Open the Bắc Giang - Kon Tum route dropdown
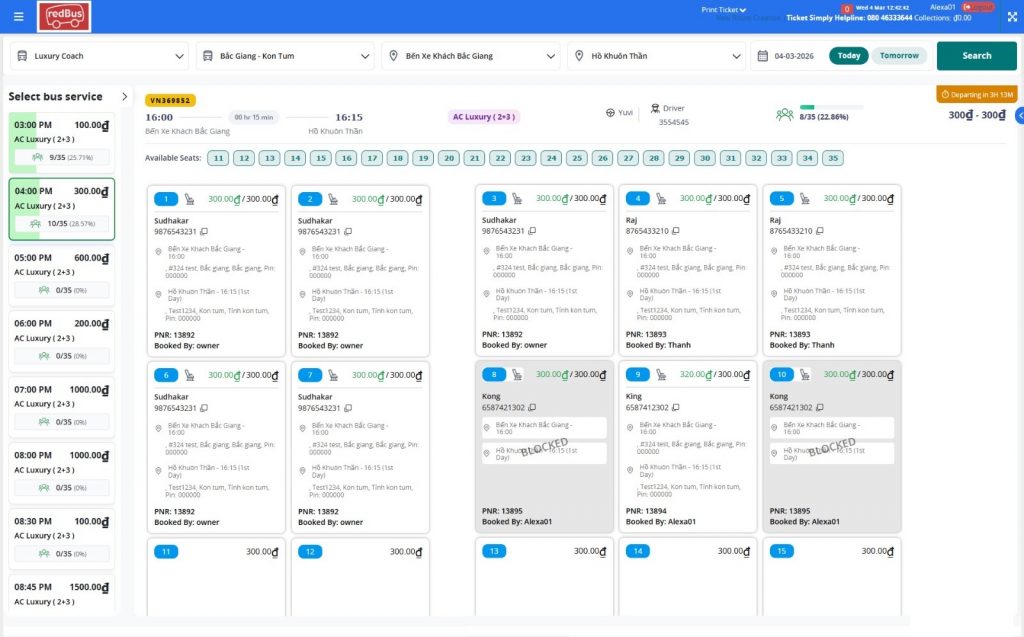 pyautogui.click(x=284, y=56)
